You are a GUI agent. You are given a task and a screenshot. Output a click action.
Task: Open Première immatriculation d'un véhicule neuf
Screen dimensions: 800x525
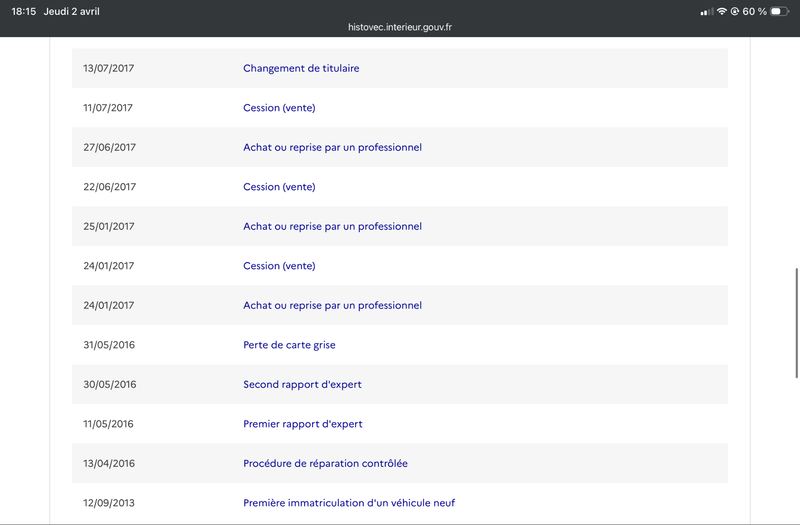[x=349, y=503]
